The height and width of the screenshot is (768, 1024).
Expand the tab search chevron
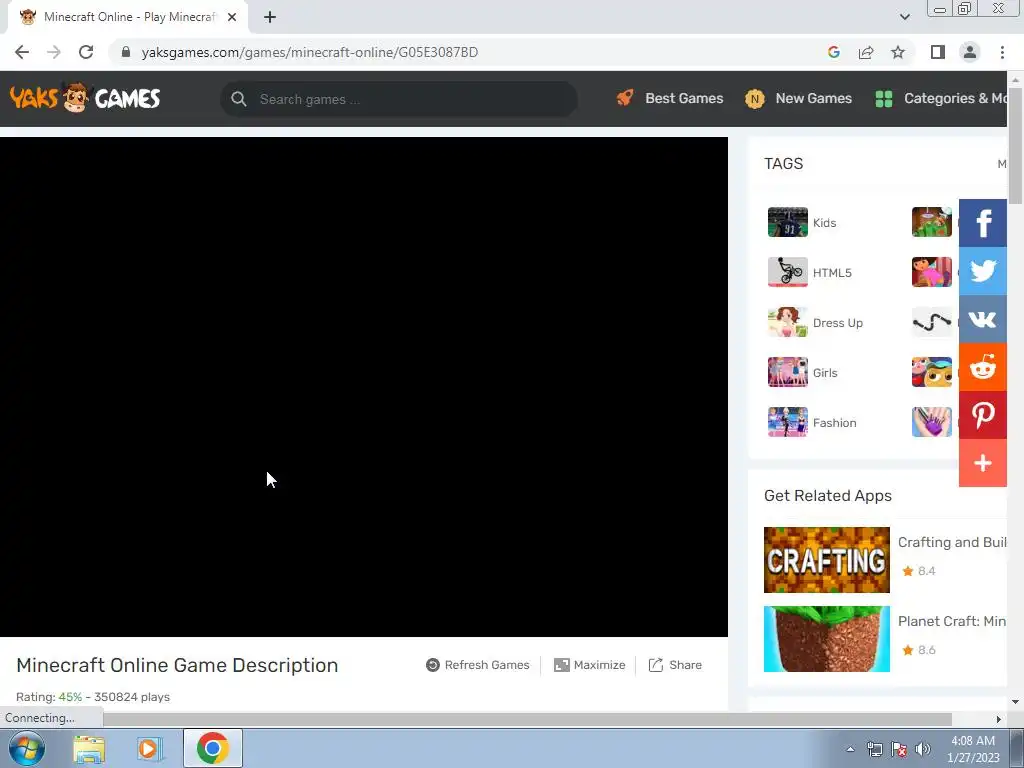click(904, 17)
